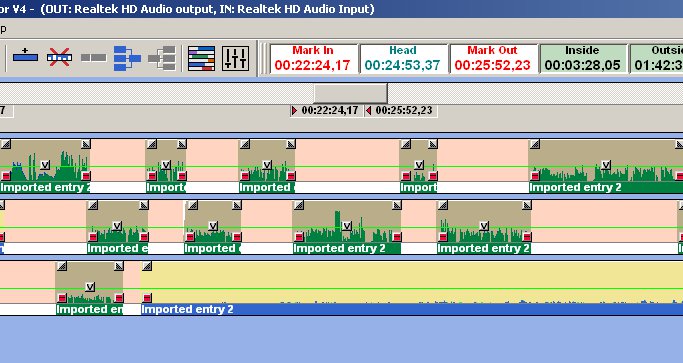Click fade-in handle of middle track's first clip
The height and width of the screenshot is (363, 683).
click(92, 205)
